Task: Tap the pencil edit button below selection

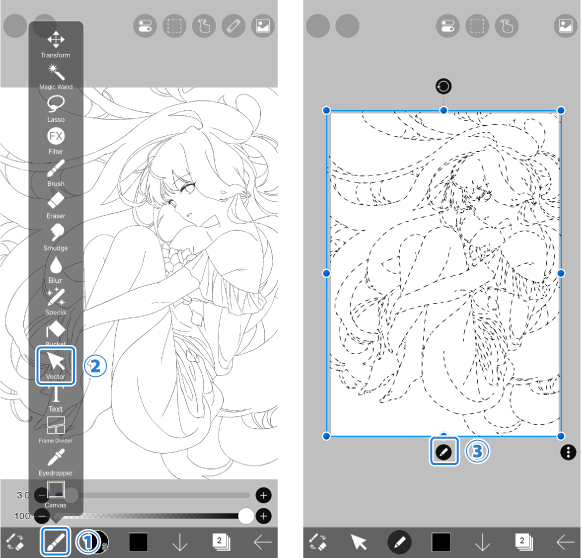Action: (444, 451)
